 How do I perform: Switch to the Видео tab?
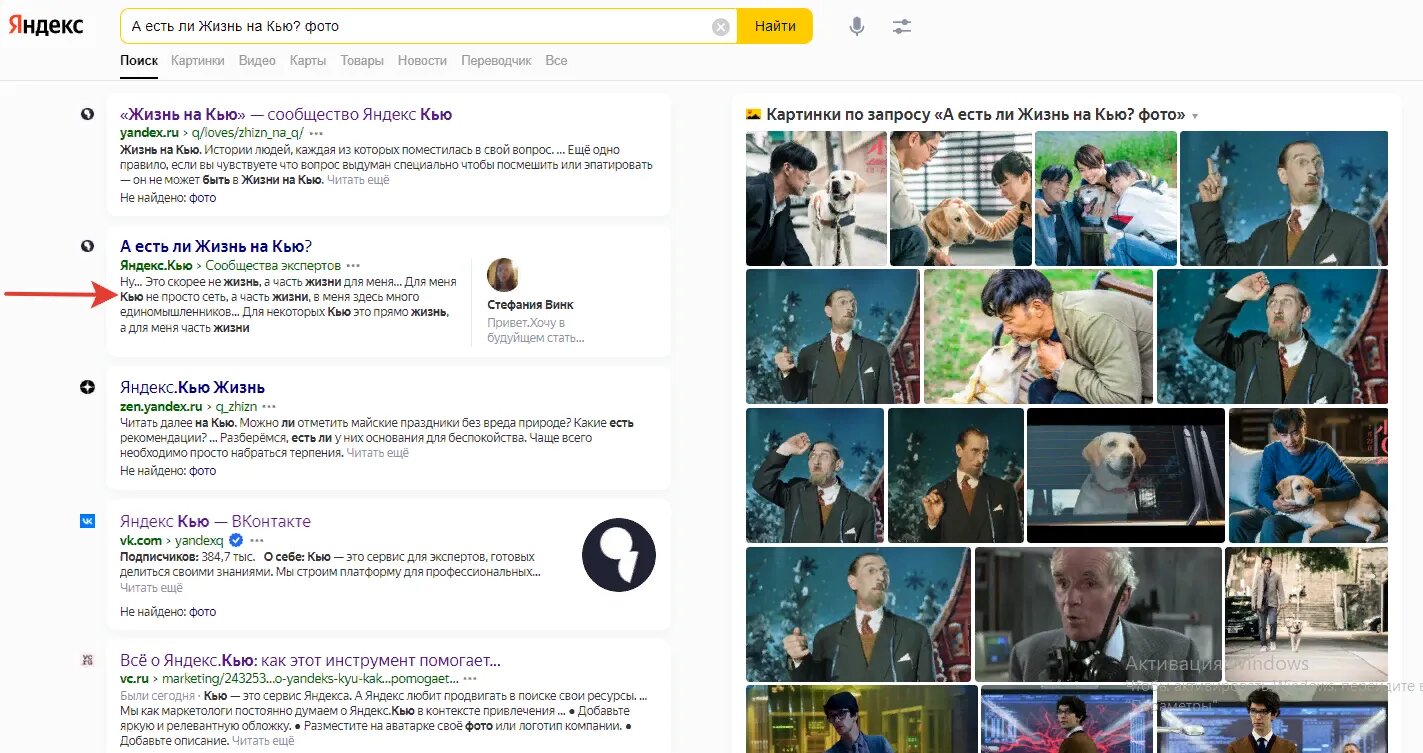click(257, 61)
